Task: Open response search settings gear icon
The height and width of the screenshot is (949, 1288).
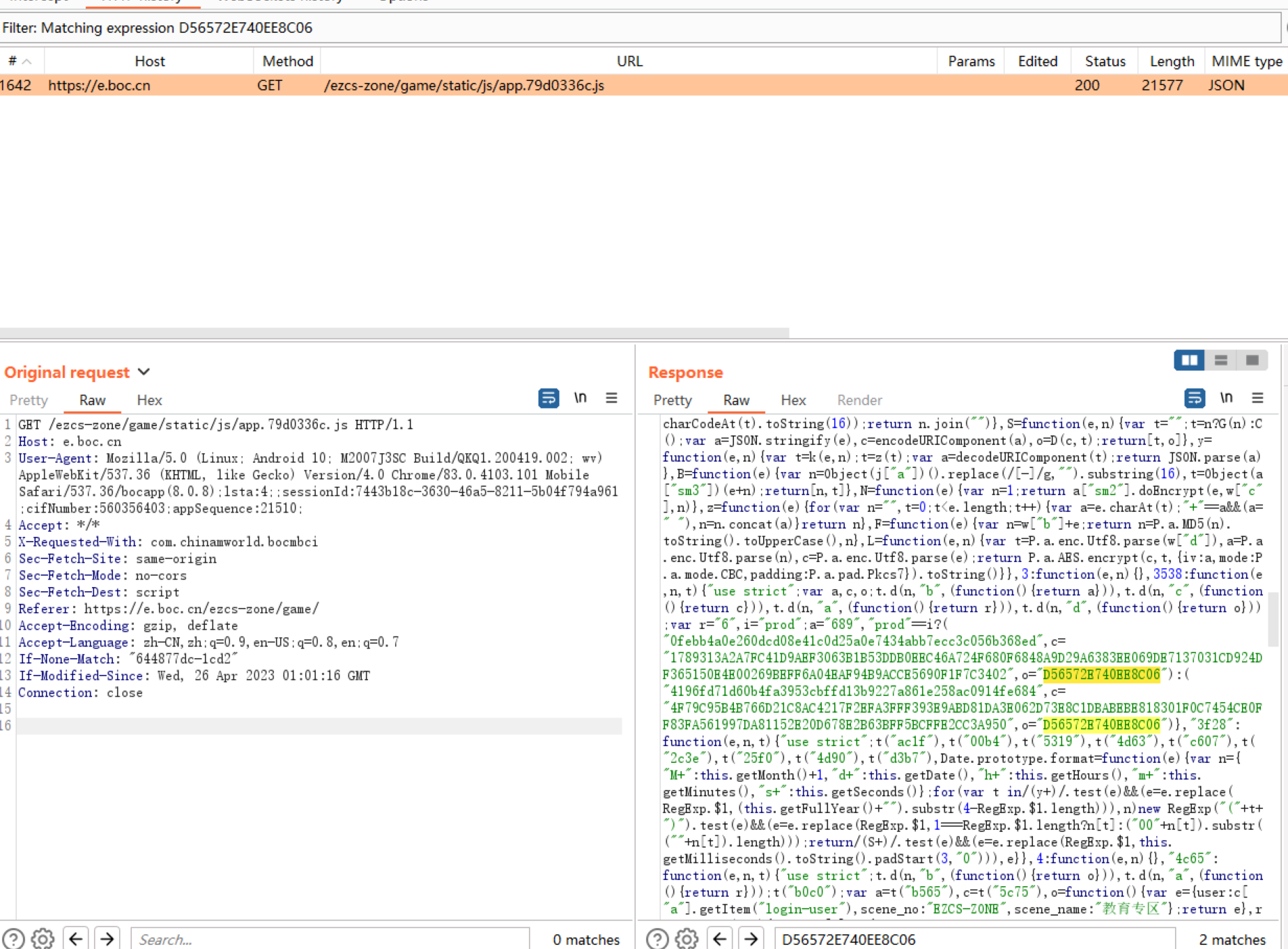Action: click(x=687, y=939)
